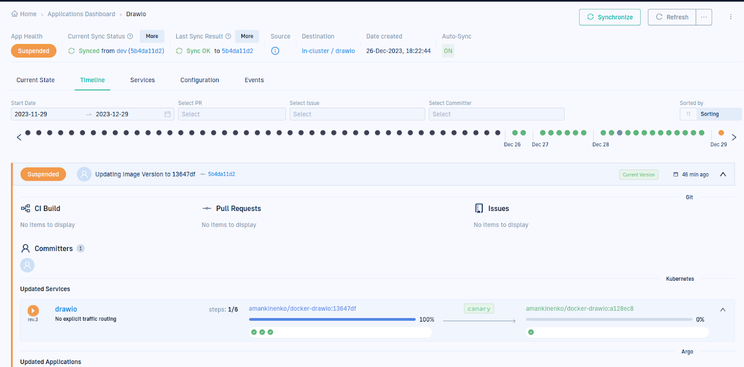Select the orange Dec 29 timeline dot
Viewport: 744px width, 367px height.
click(x=721, y=133)
